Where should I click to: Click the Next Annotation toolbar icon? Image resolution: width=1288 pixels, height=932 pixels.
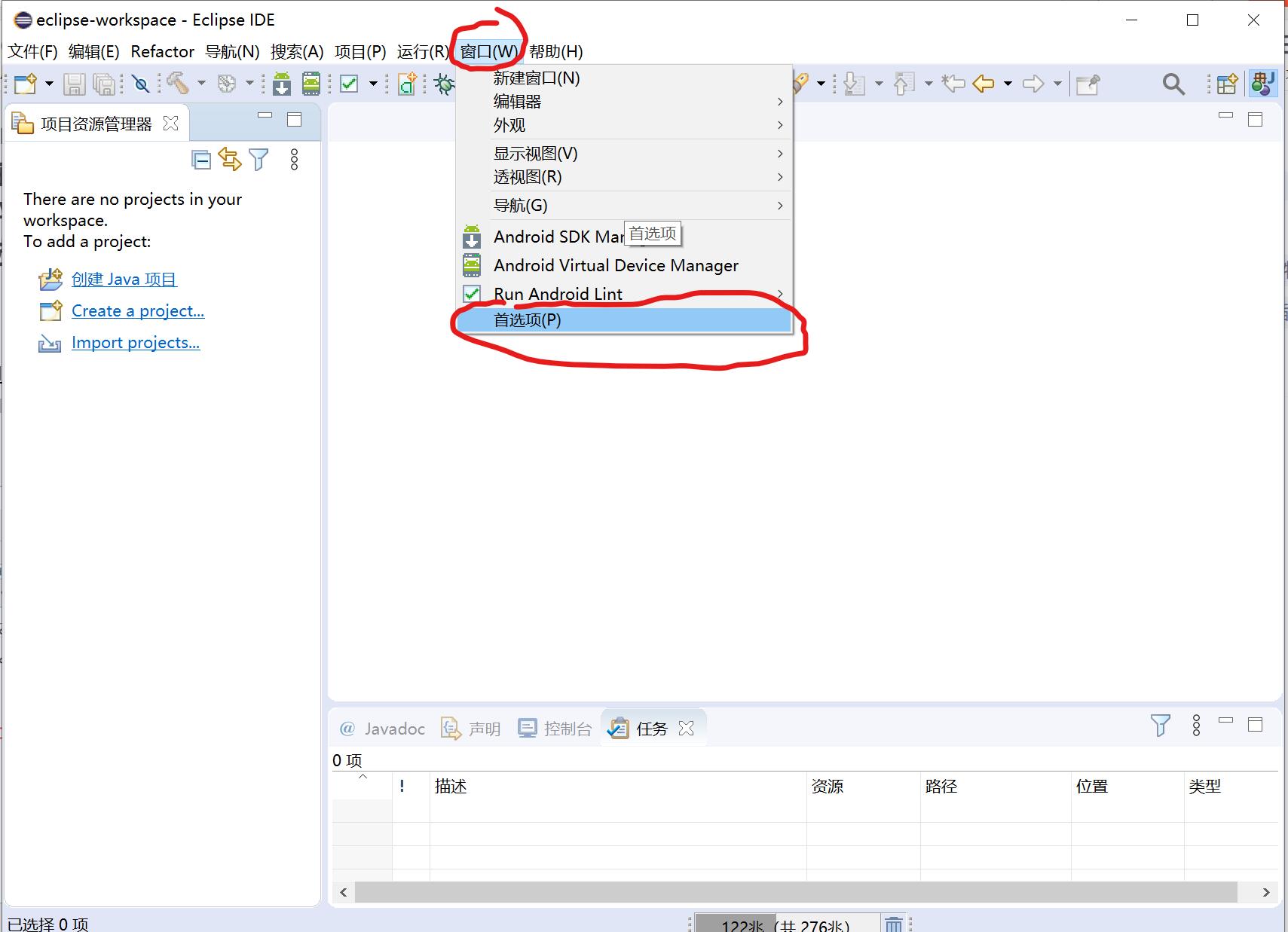(855, 84)
